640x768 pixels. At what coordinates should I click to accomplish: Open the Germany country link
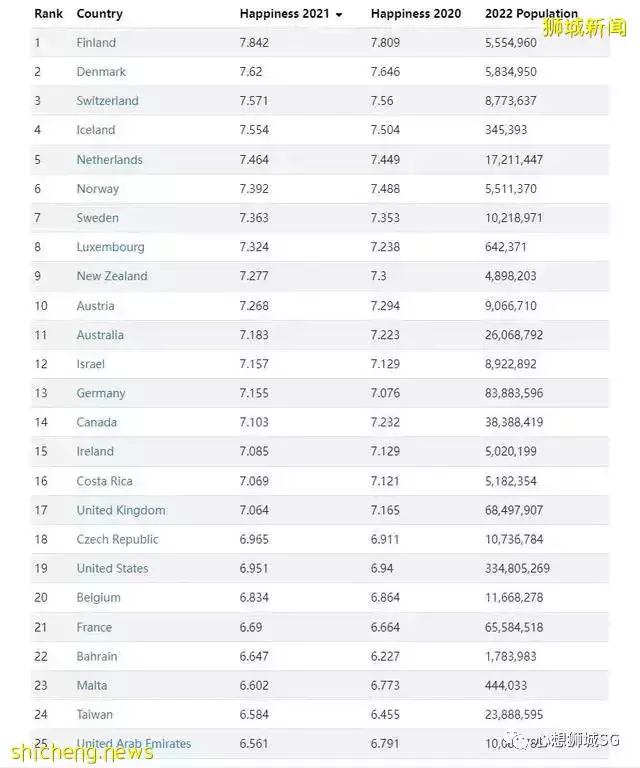pos(101,393)
